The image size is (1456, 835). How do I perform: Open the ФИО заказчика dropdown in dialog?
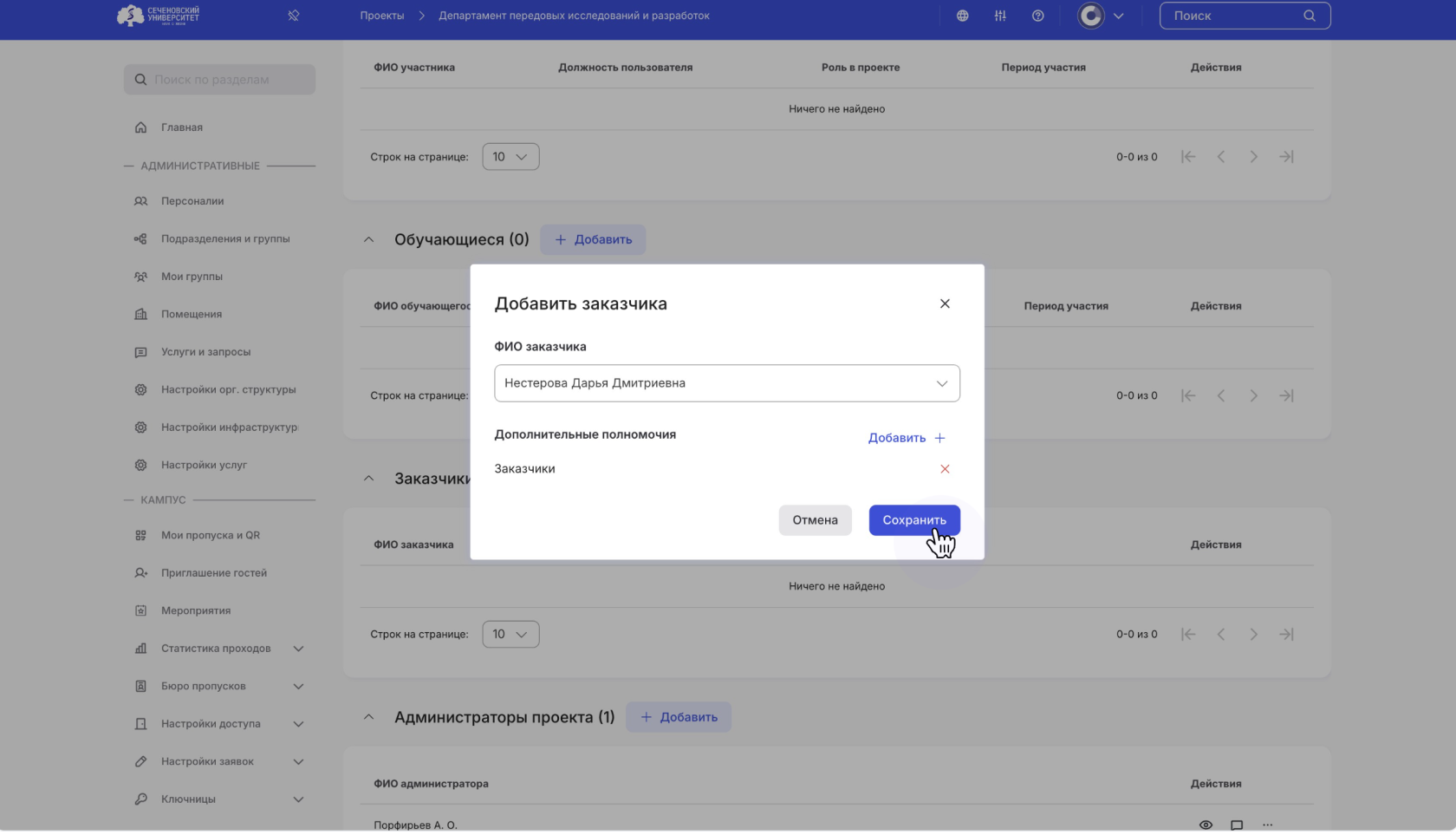[x=941, y=382]
